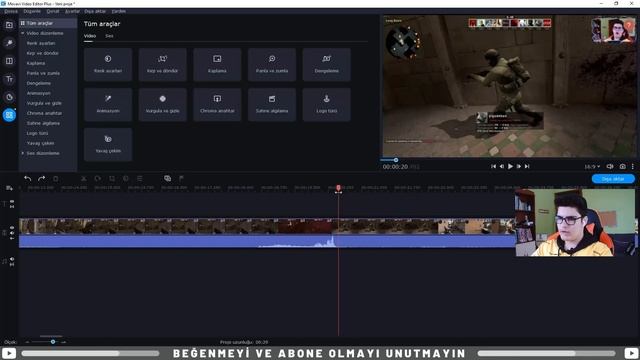Mute the video track audio
This screenshot has width=640, height=360.
click(x=12, y=233)
